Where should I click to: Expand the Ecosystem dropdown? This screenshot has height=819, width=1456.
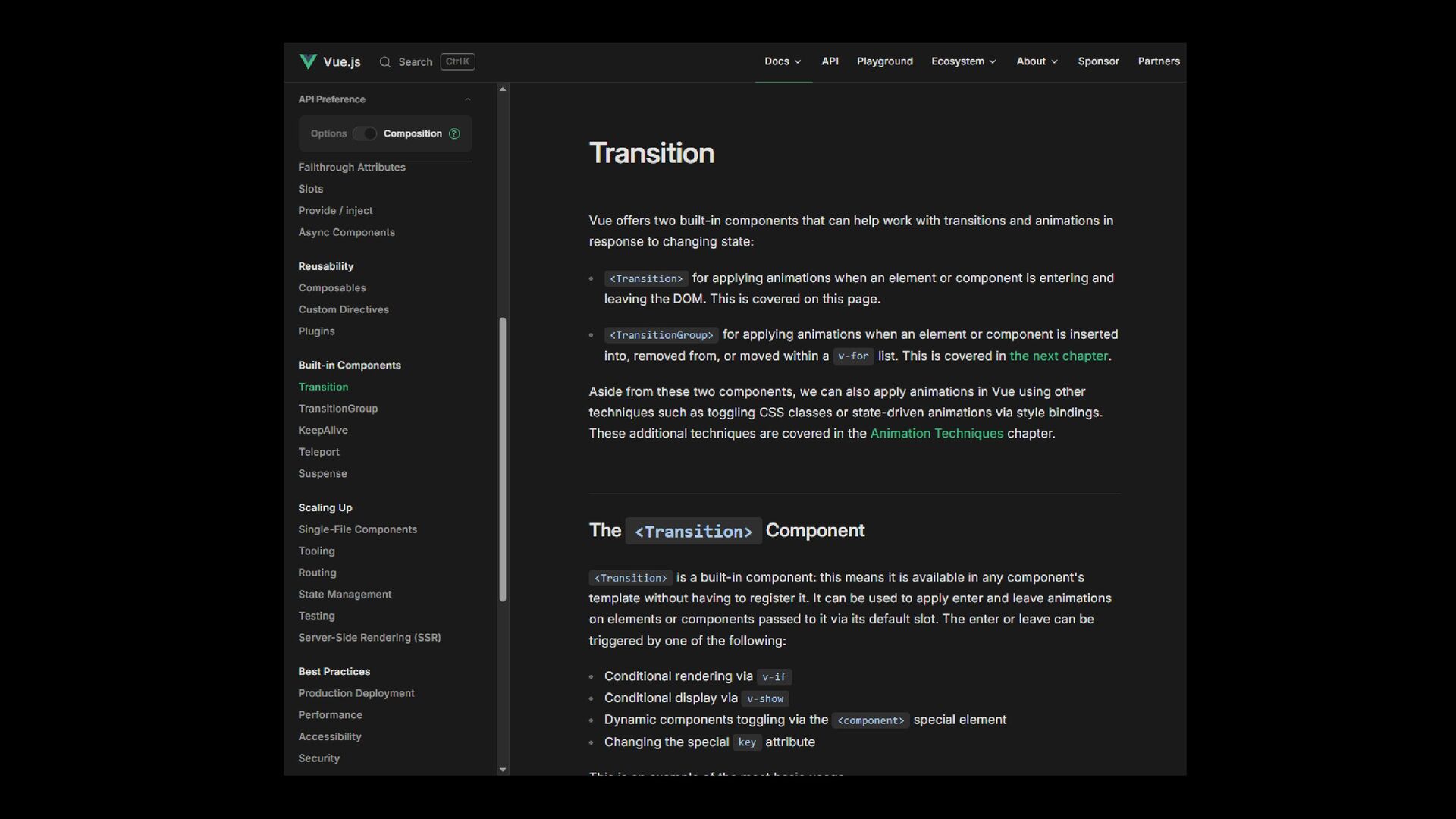pyautogui.click(x=963, y=61)
